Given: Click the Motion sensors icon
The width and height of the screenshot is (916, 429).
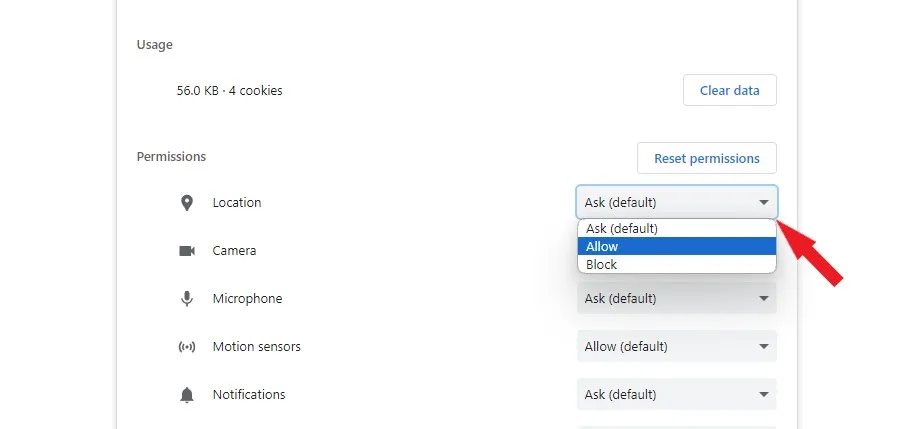Looking at the screenshot, I should 187,347.
